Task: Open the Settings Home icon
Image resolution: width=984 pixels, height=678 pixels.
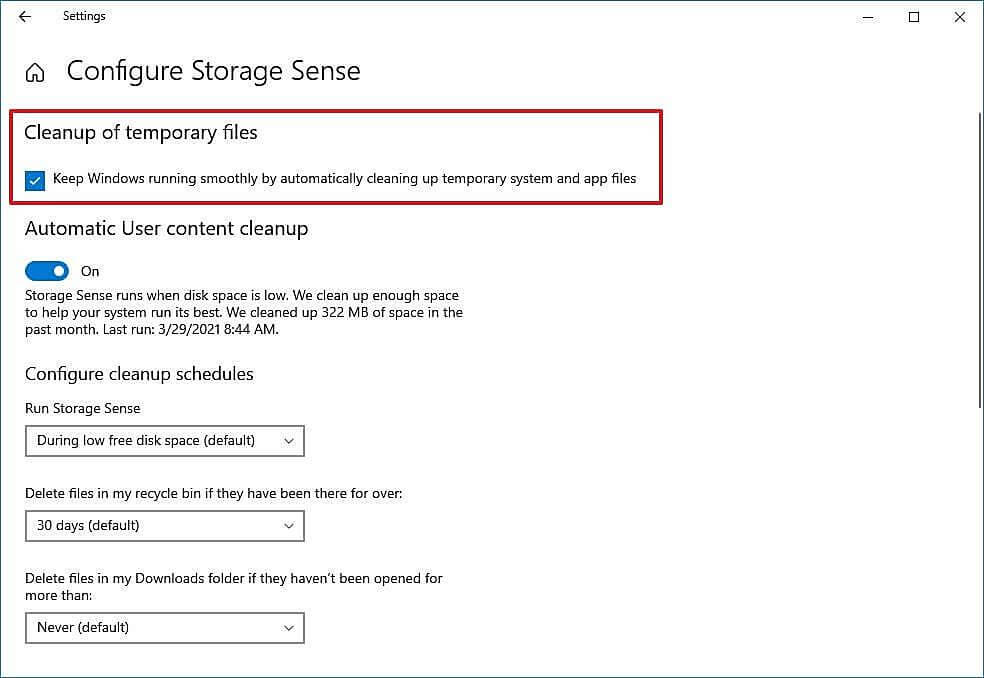Action: (35, 73)
